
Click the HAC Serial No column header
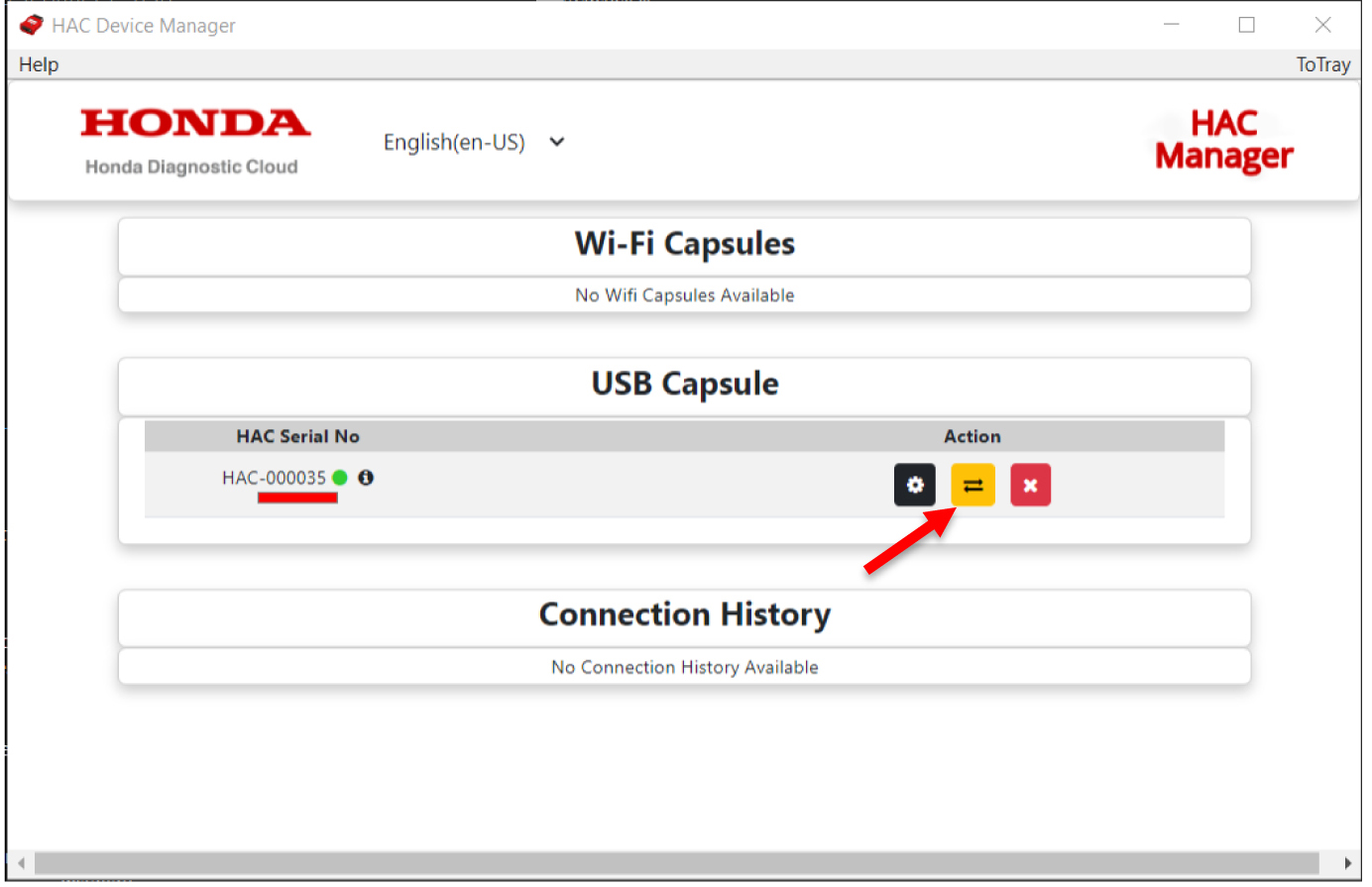click(297, 436)
